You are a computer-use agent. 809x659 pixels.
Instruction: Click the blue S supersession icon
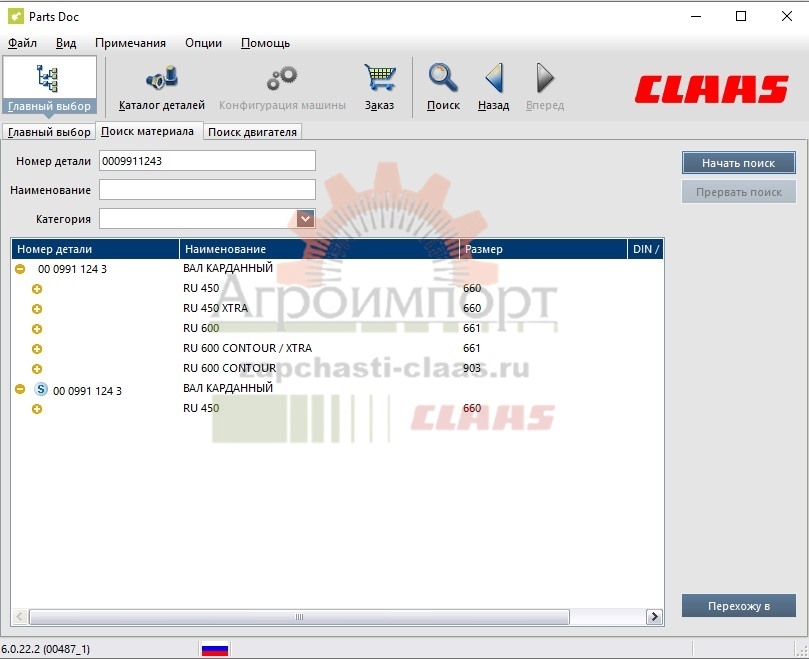pos(41,389)
